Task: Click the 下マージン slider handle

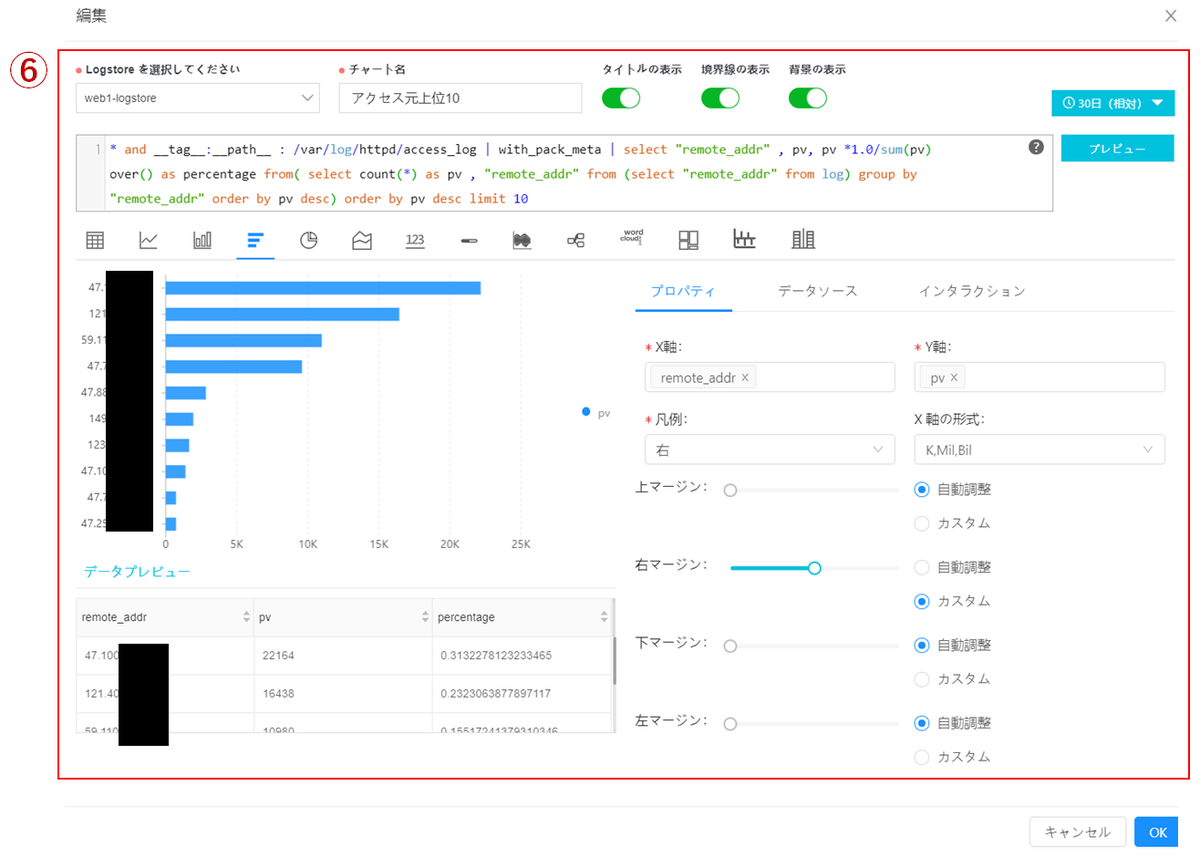Action: (x=730, y=646)
